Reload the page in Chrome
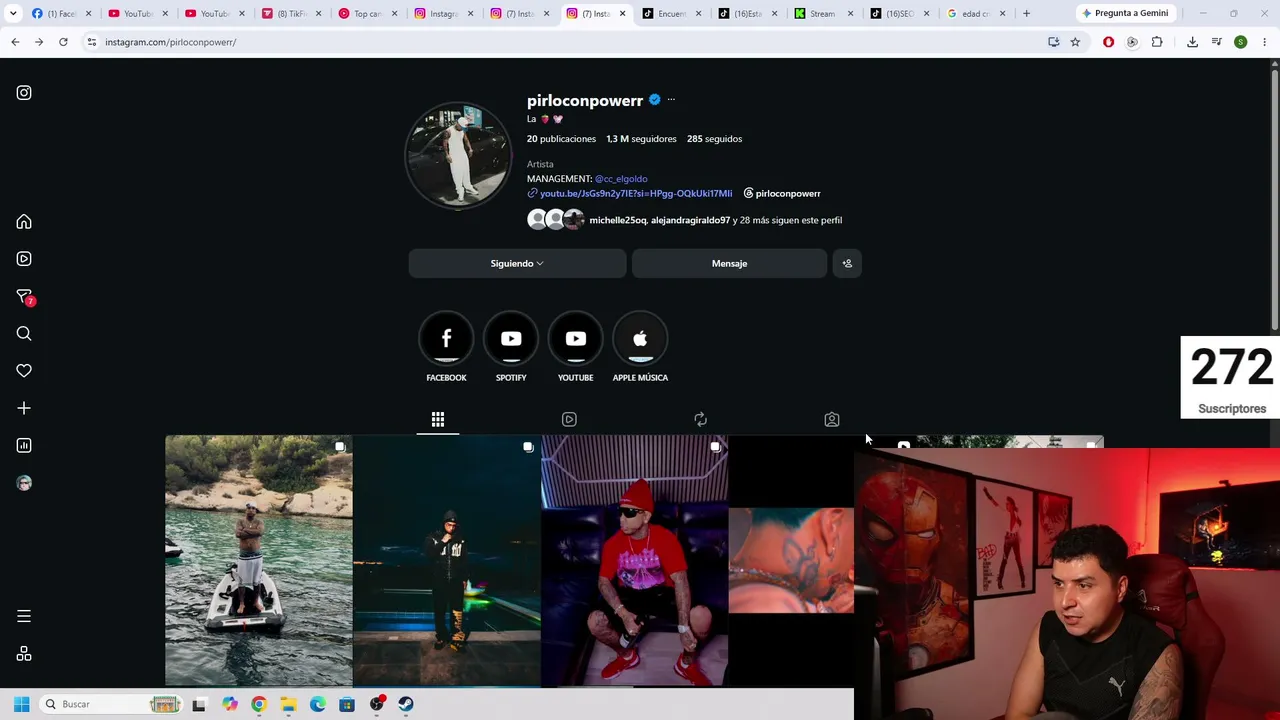 coord(63,42)
